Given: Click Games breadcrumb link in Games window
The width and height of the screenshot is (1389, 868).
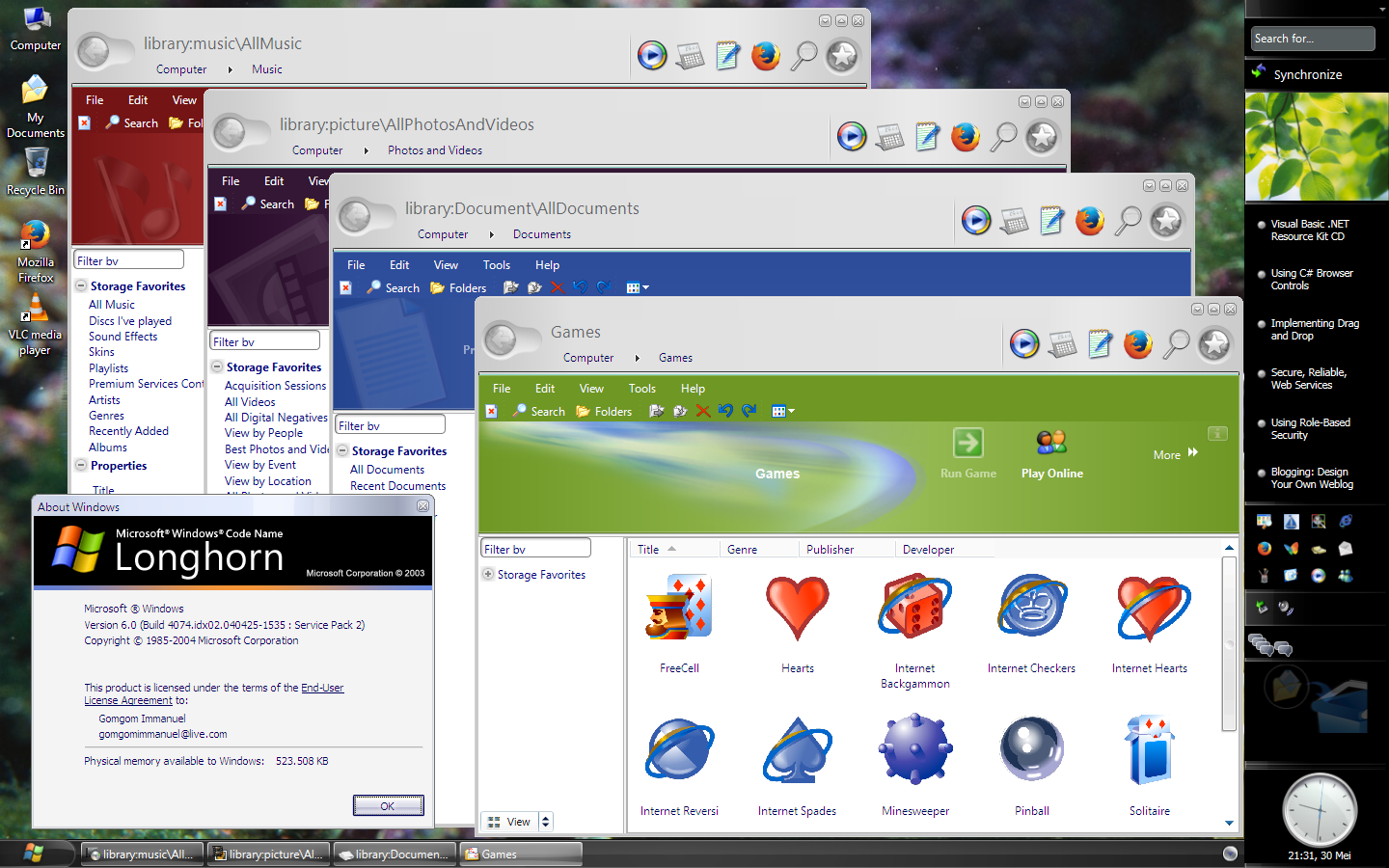Looking at the screenshot, I should pos(675,358).
